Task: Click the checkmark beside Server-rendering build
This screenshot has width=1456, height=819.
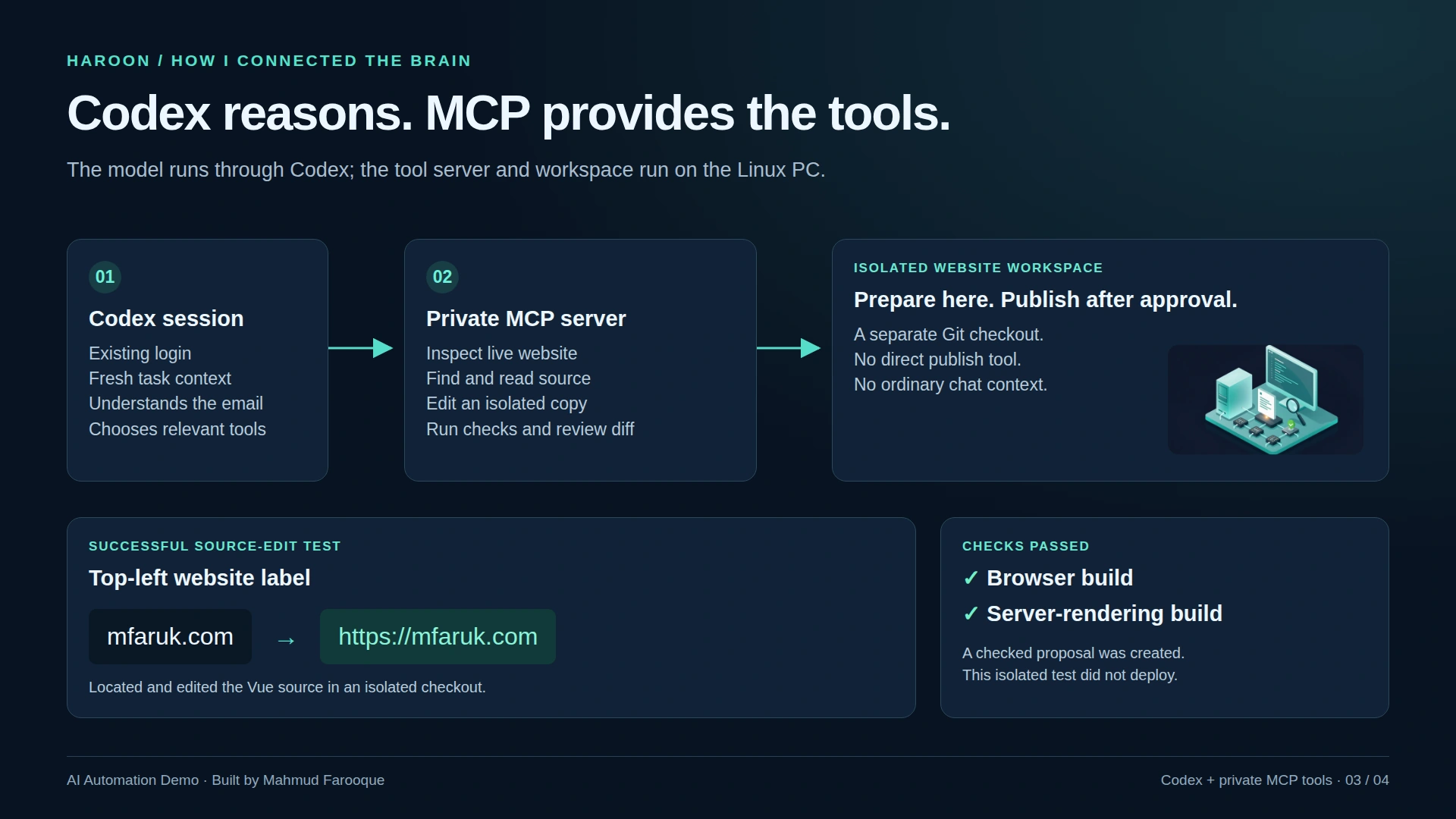Action: click(971, 614)
